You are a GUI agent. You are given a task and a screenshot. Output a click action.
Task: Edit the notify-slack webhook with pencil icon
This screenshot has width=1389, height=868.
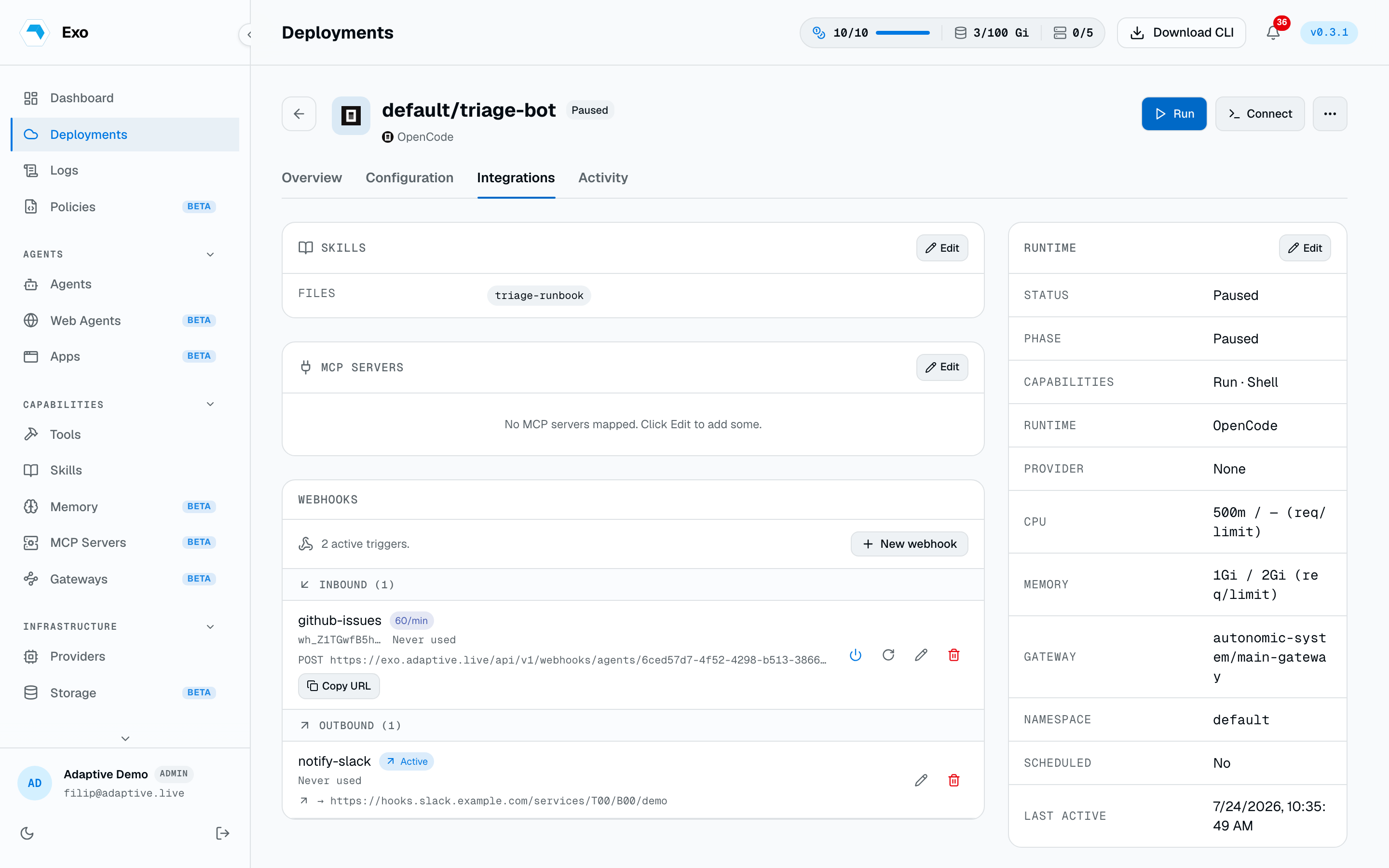point(921,780)
